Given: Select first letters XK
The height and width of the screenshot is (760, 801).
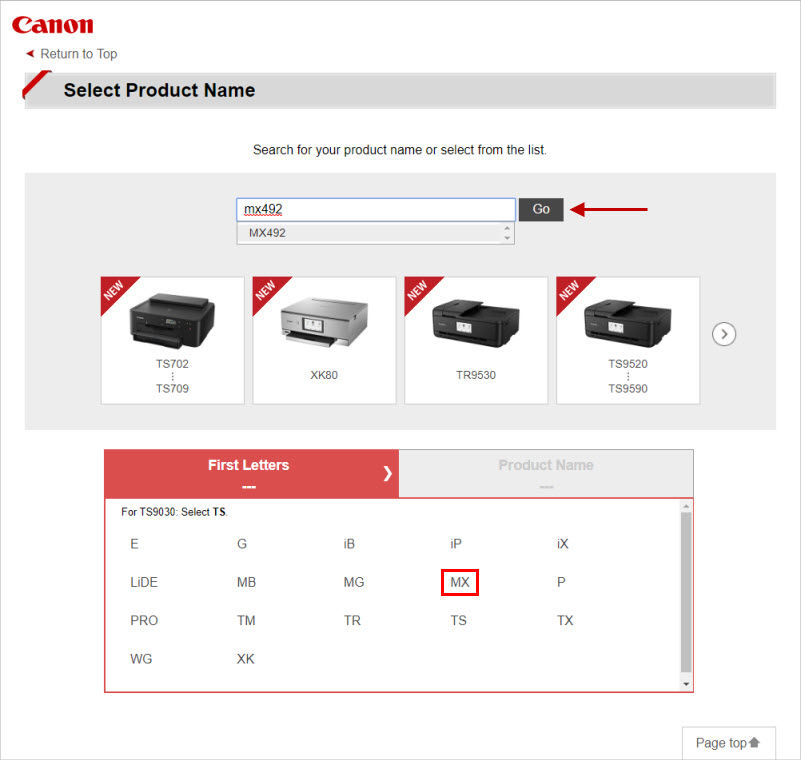Looking at the screenshot, I should (x=246, y=659).
